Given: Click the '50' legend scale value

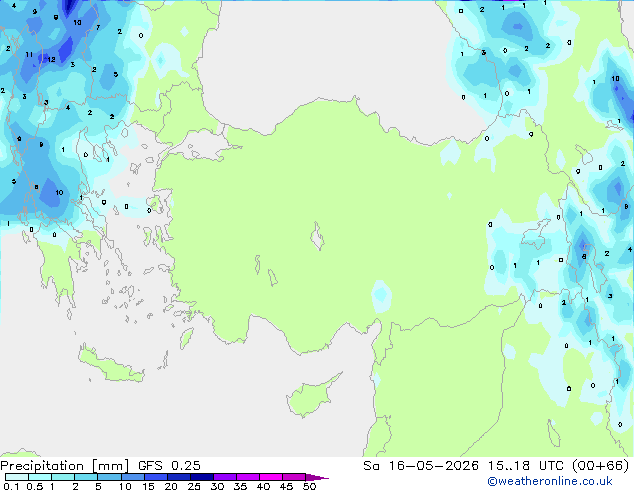Looking at the screenshot, I should 309,486.
